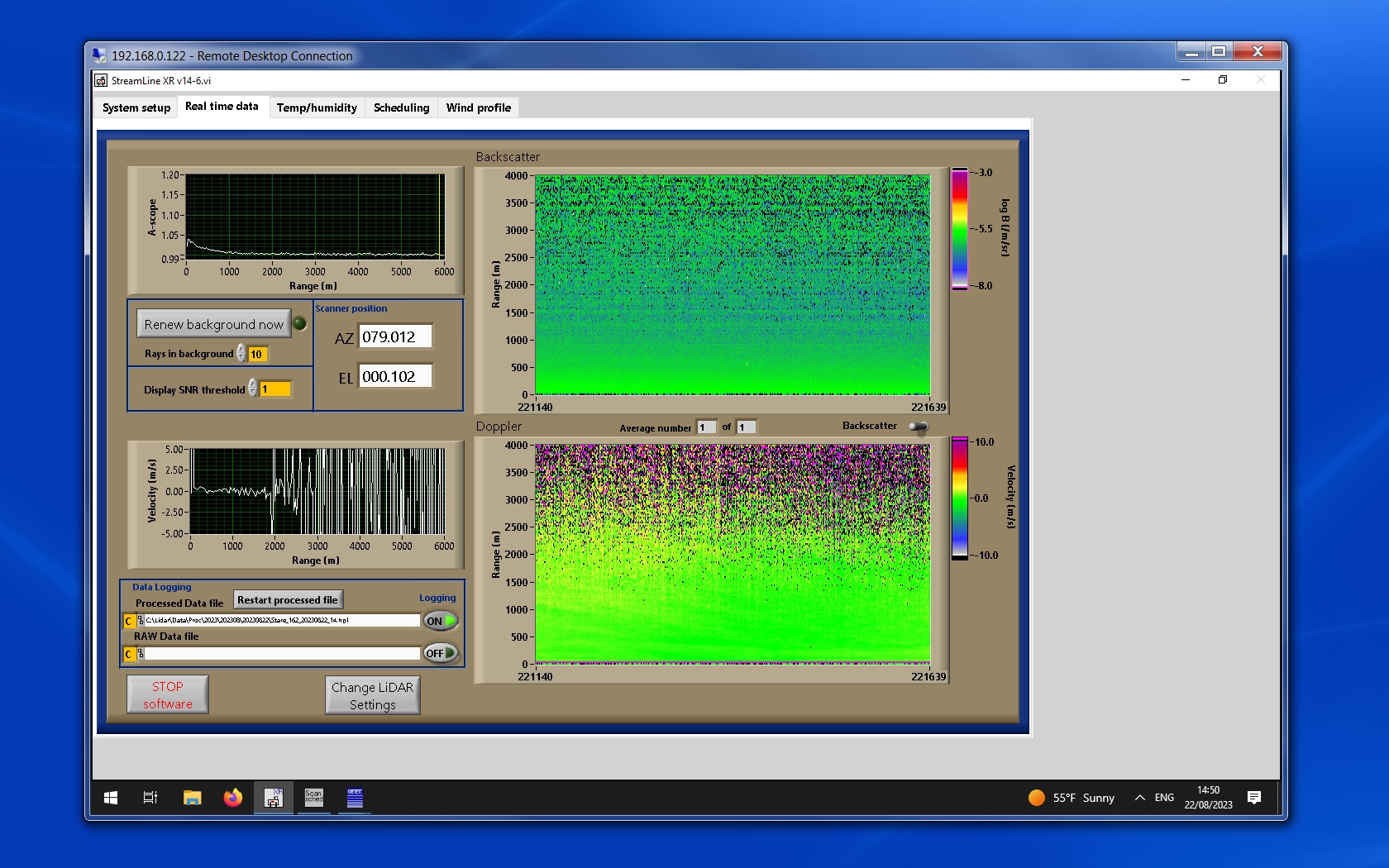
Task: Switch to the Wind profile tab
Action: click(x=478, y=107)
